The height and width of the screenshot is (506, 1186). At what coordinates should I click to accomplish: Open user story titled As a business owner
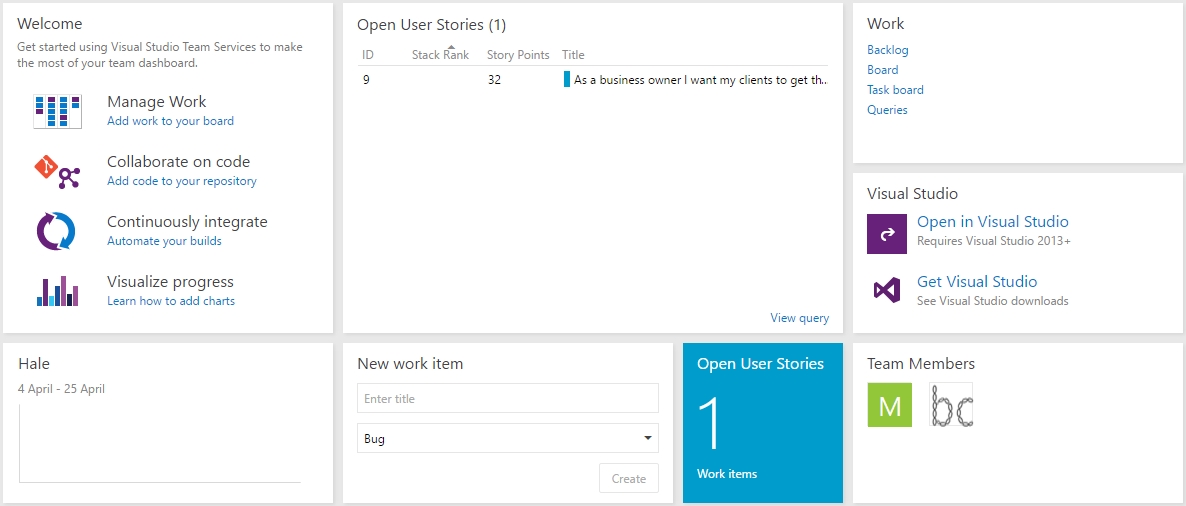point(700,79)
